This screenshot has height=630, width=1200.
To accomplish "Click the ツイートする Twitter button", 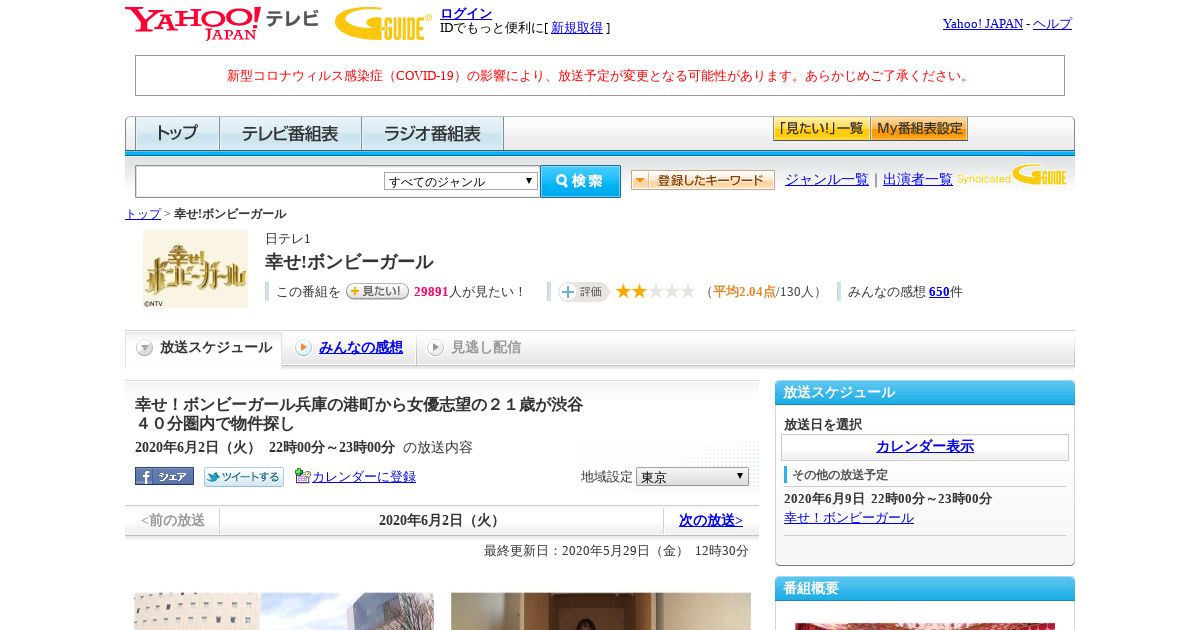I will [x=244, y=476].
